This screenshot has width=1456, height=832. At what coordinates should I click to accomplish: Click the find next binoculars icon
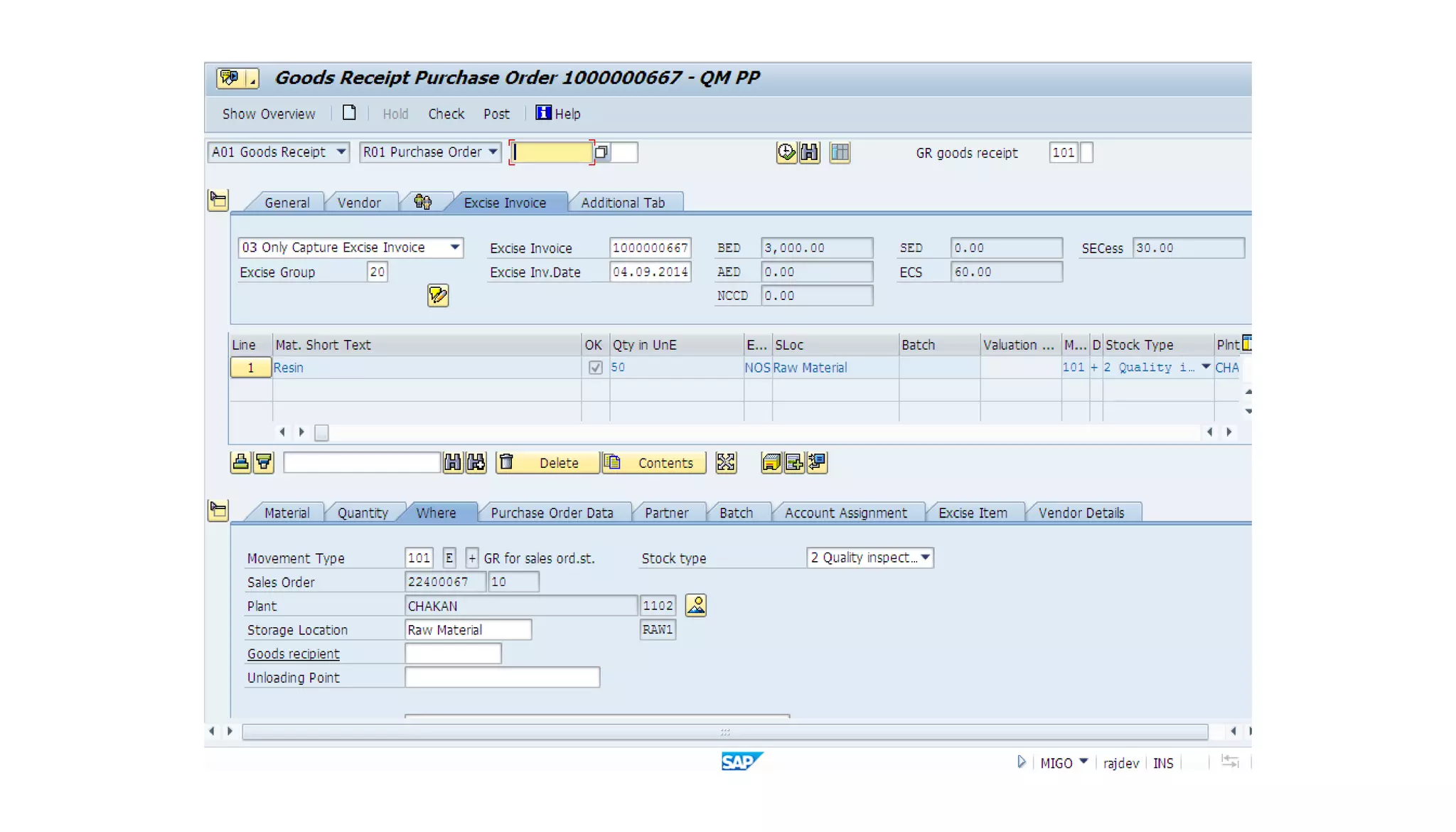pyautogui.click(x=476, y=463)
